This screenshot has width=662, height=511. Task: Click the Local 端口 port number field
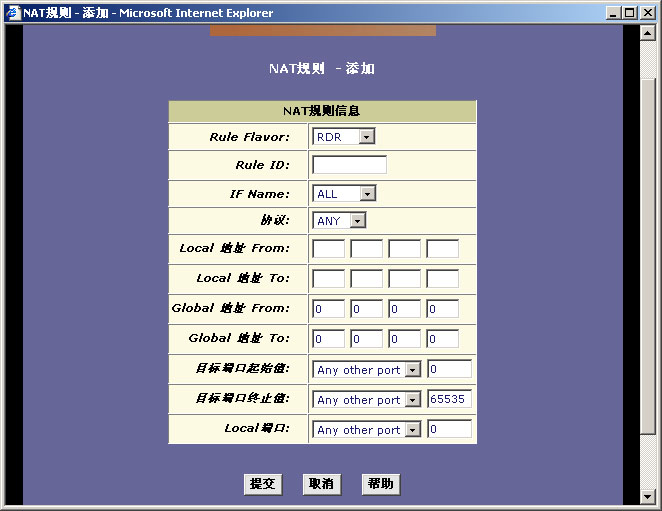pos(450,429)
